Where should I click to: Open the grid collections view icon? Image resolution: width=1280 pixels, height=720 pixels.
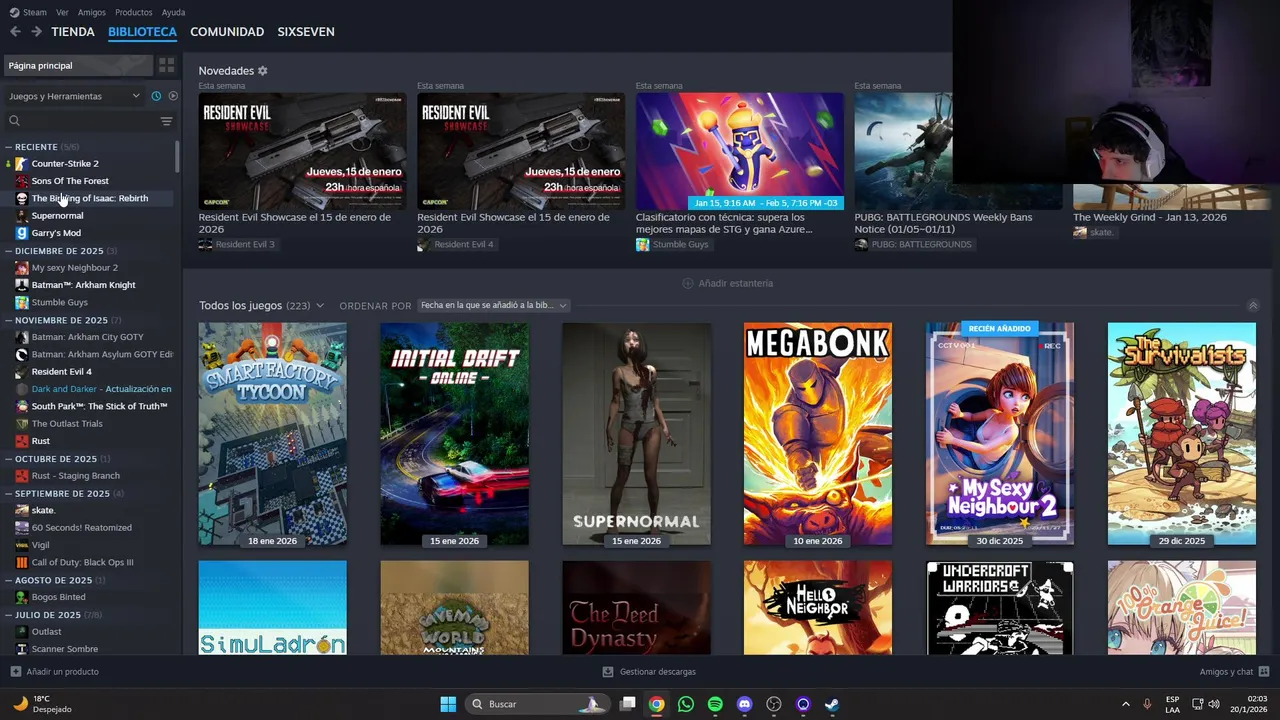pos(167,65)
